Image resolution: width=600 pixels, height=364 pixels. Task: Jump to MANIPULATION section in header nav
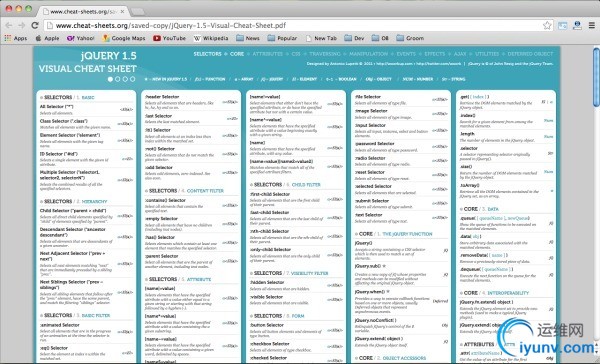368,54
